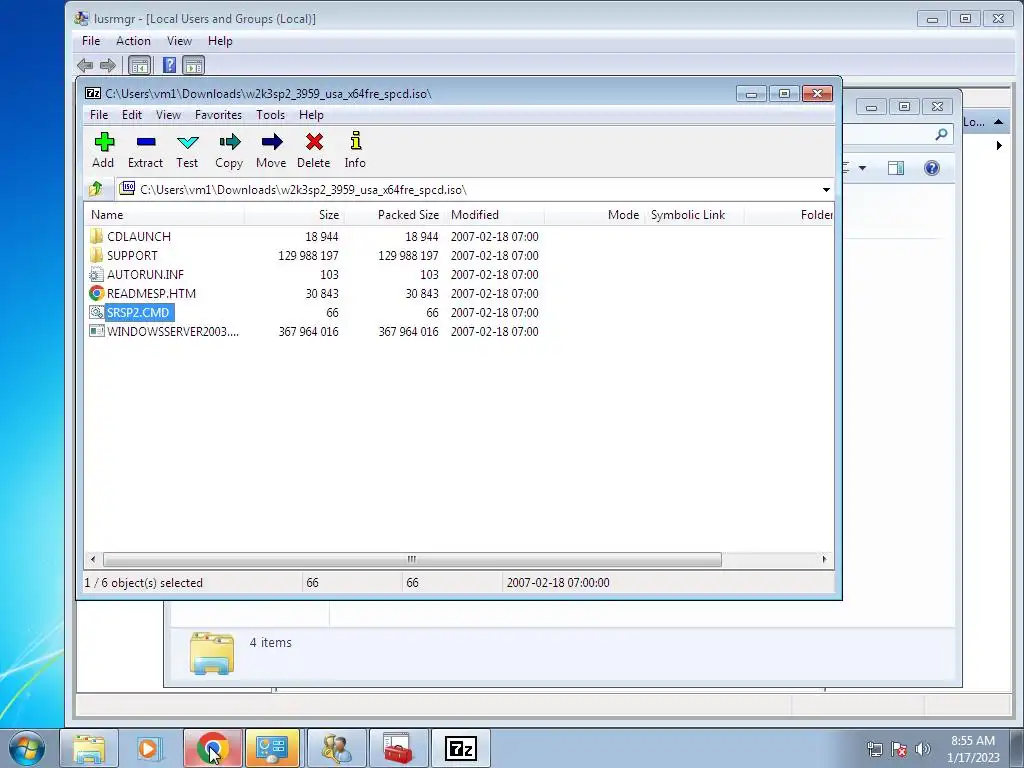Click the WINDOWSSERVER2003 executable icon
This screenshot has height=768, width=1024.
tap(97, 331)
